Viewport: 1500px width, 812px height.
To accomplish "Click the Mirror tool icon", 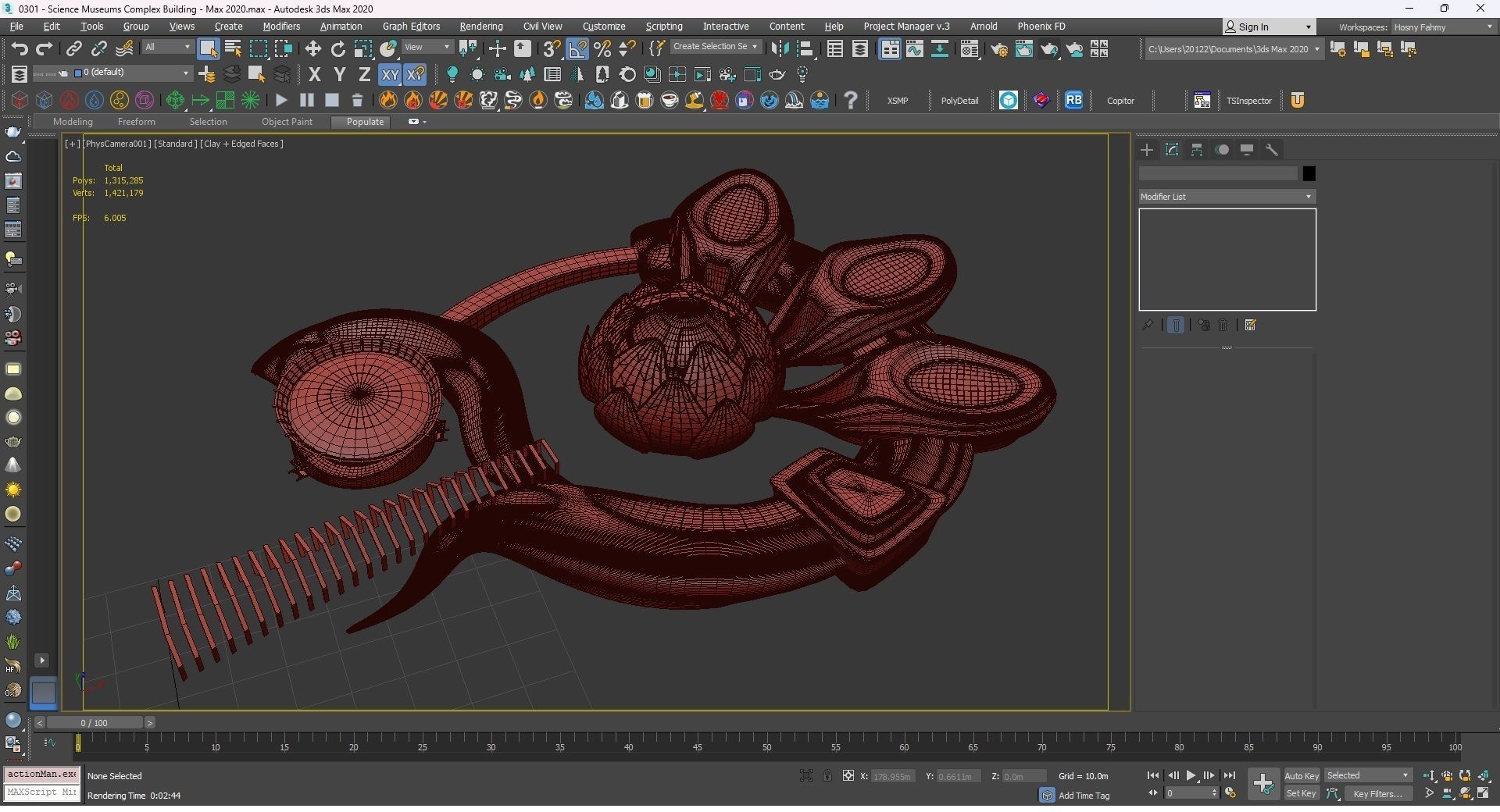I will 779,49.
